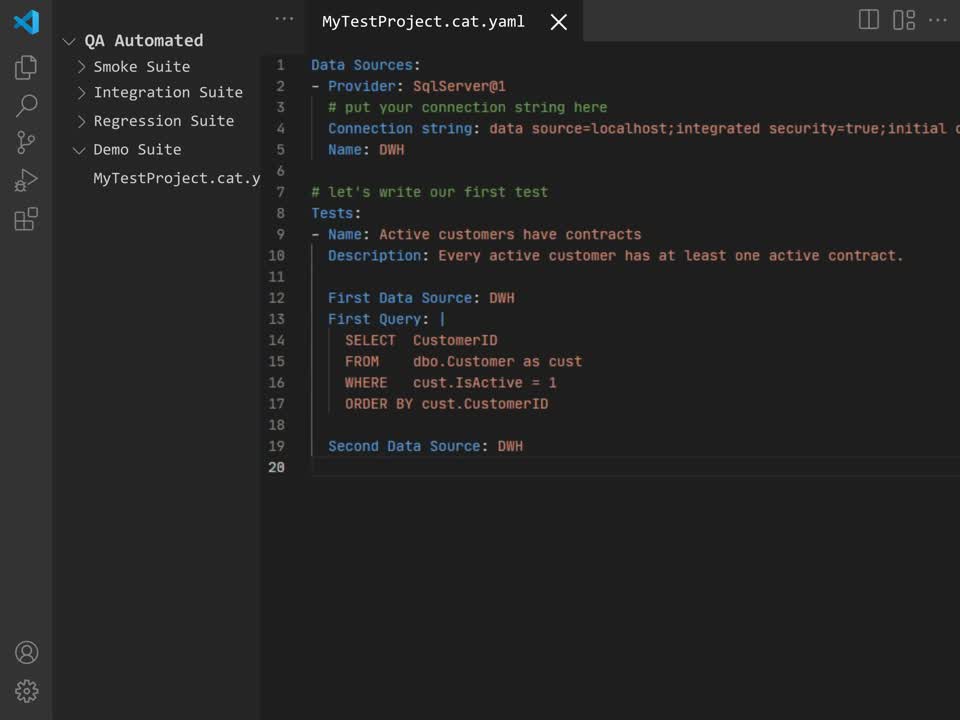Open the Run and Debug view
Screen dimensions: 960x720
26,182
